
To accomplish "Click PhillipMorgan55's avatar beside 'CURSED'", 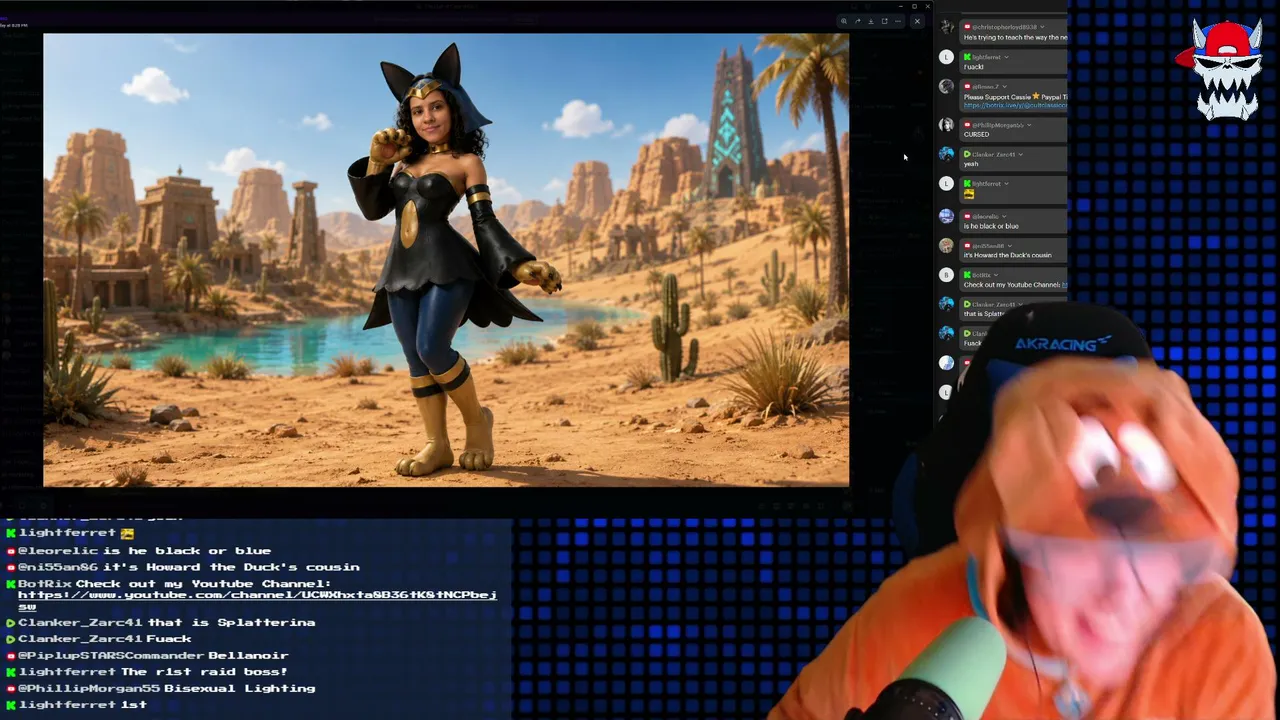I will pos(946,125).
